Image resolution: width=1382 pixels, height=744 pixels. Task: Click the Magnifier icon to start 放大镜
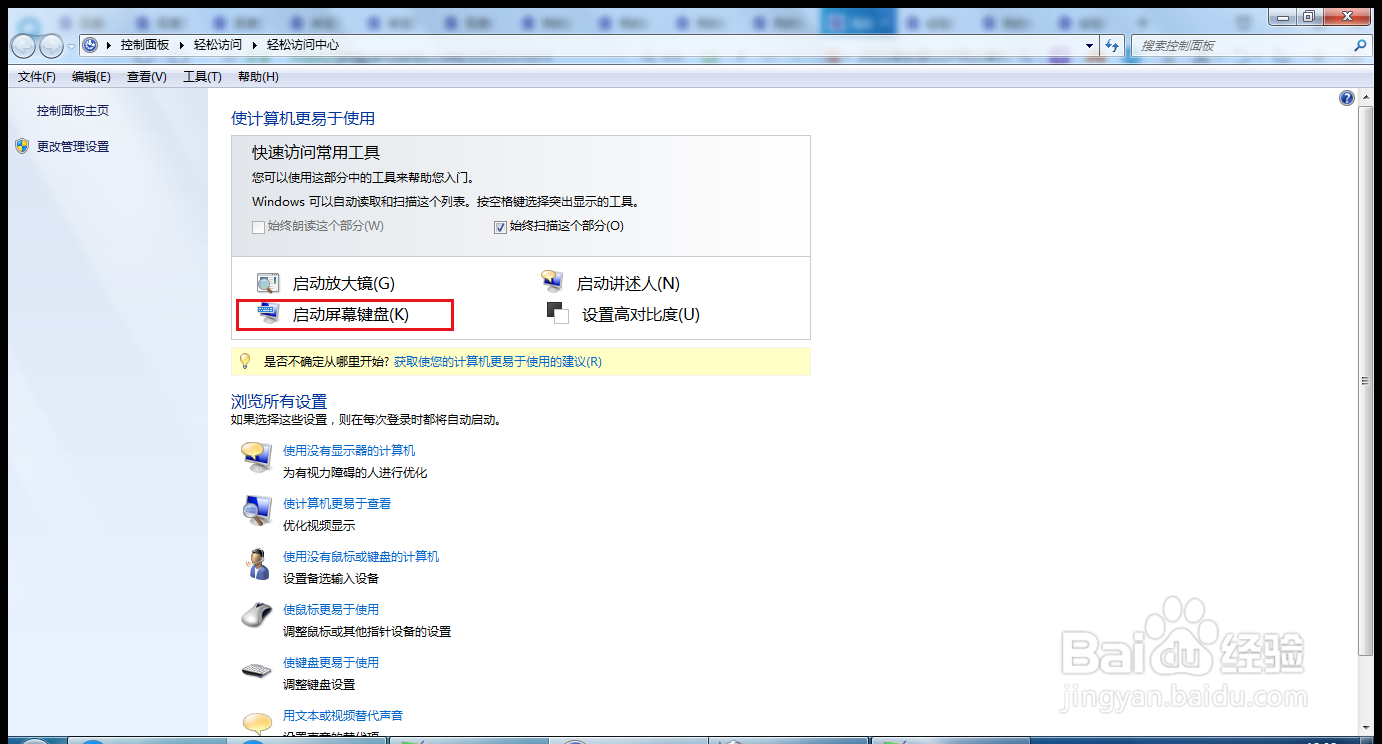[x=267, y=282]
